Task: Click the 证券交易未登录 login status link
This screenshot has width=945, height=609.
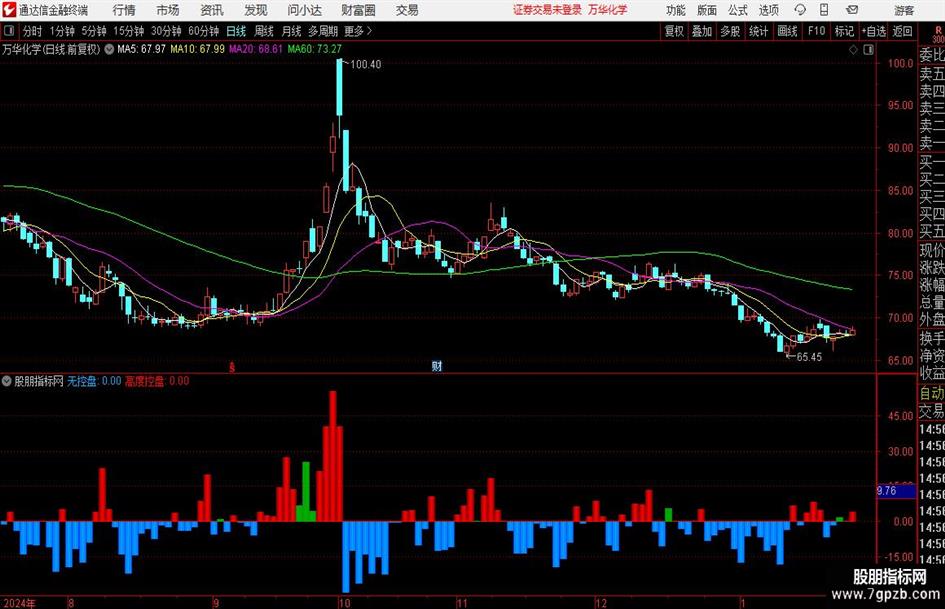Action: tap(547, 10)
